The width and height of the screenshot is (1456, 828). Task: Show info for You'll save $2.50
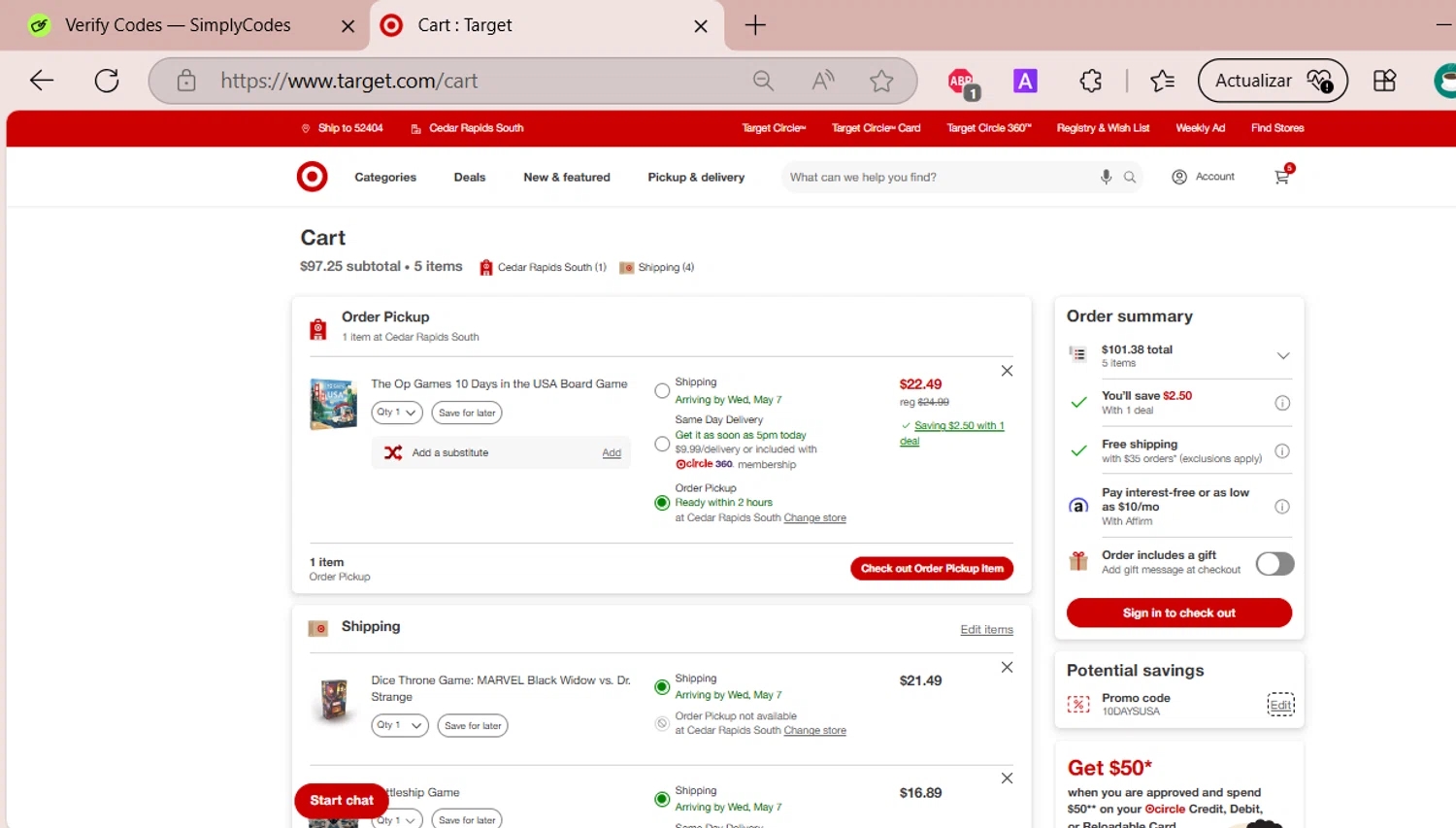[1281, 403]
